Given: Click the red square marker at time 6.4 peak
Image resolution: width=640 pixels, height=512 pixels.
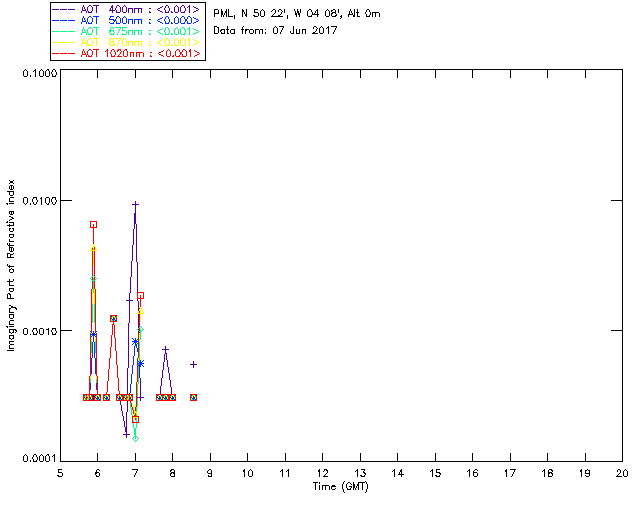Looking at the screenshot, I should point(113,318).
